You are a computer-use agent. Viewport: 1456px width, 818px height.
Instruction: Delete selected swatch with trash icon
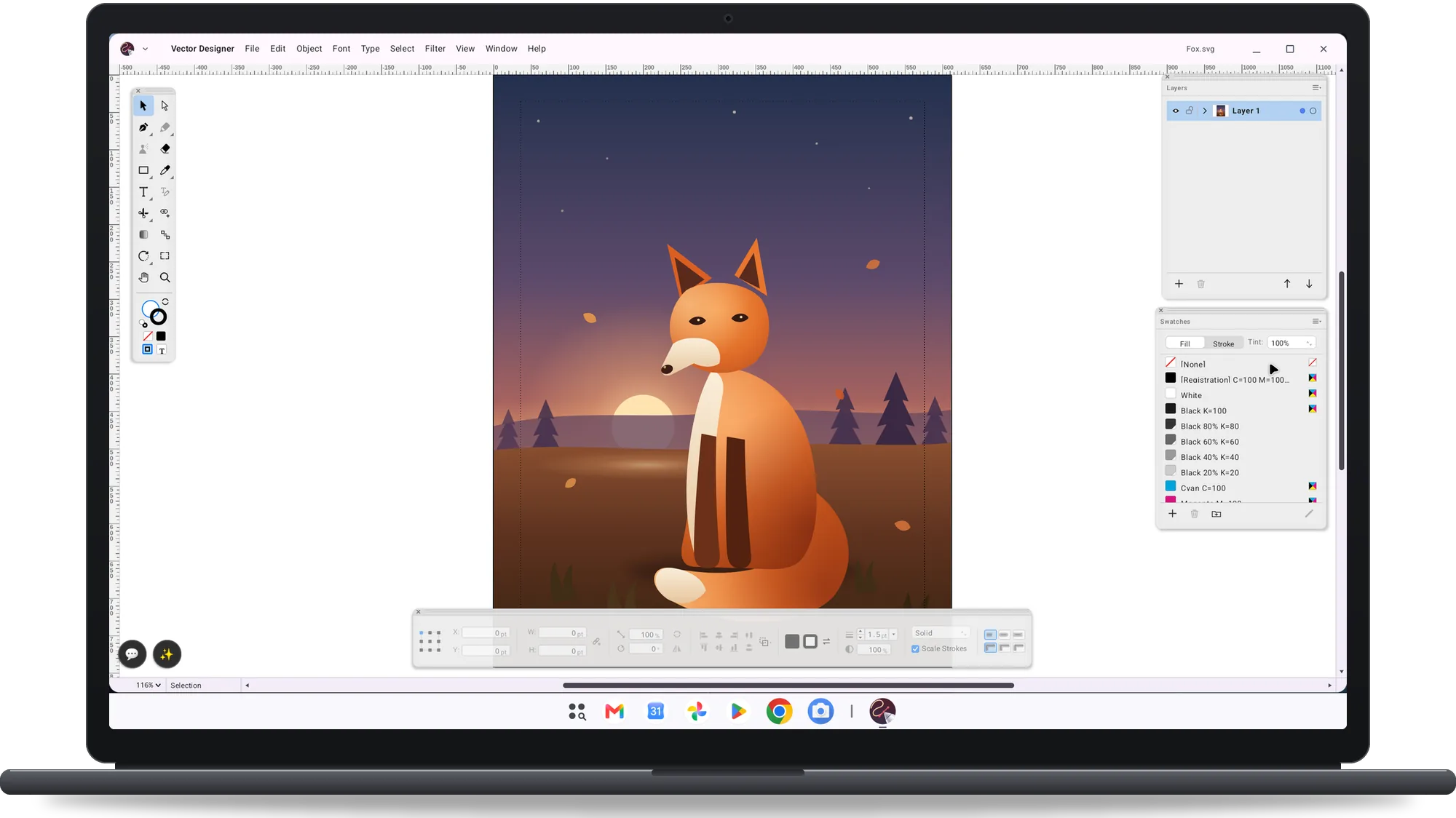click(1194, 514)
